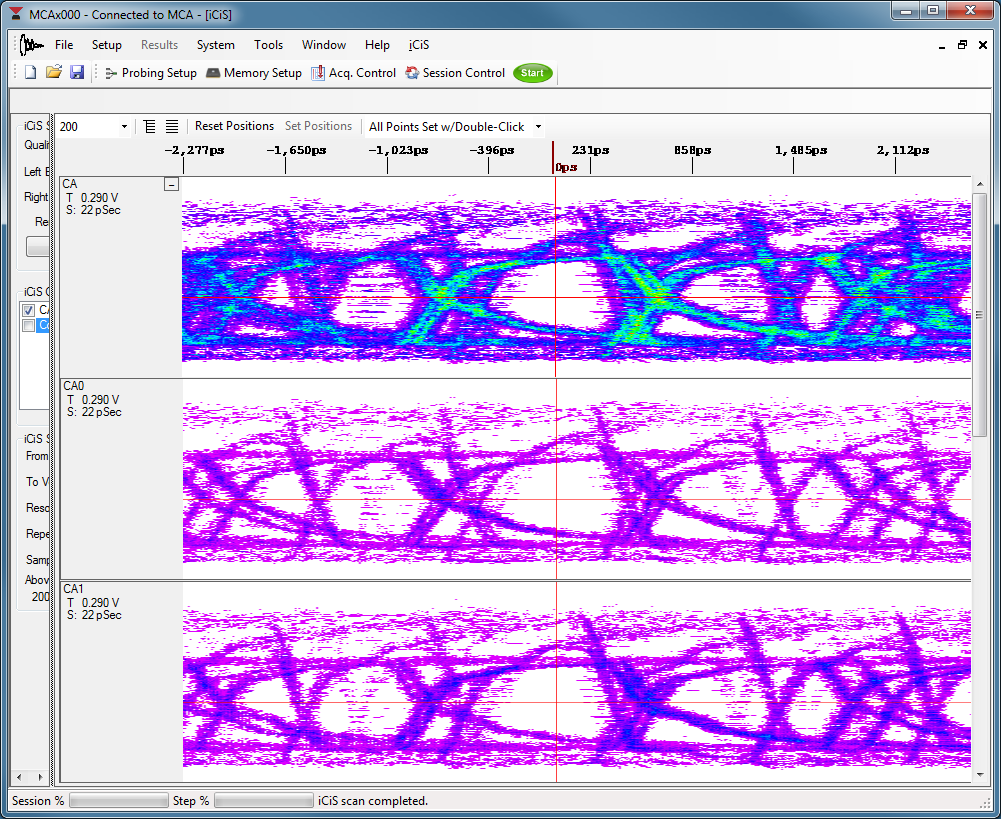Image resolution: width=1001 pixels, height=819 pixels.
Task: Open the 200 value dropdown arrow
Action: (124, 127)
